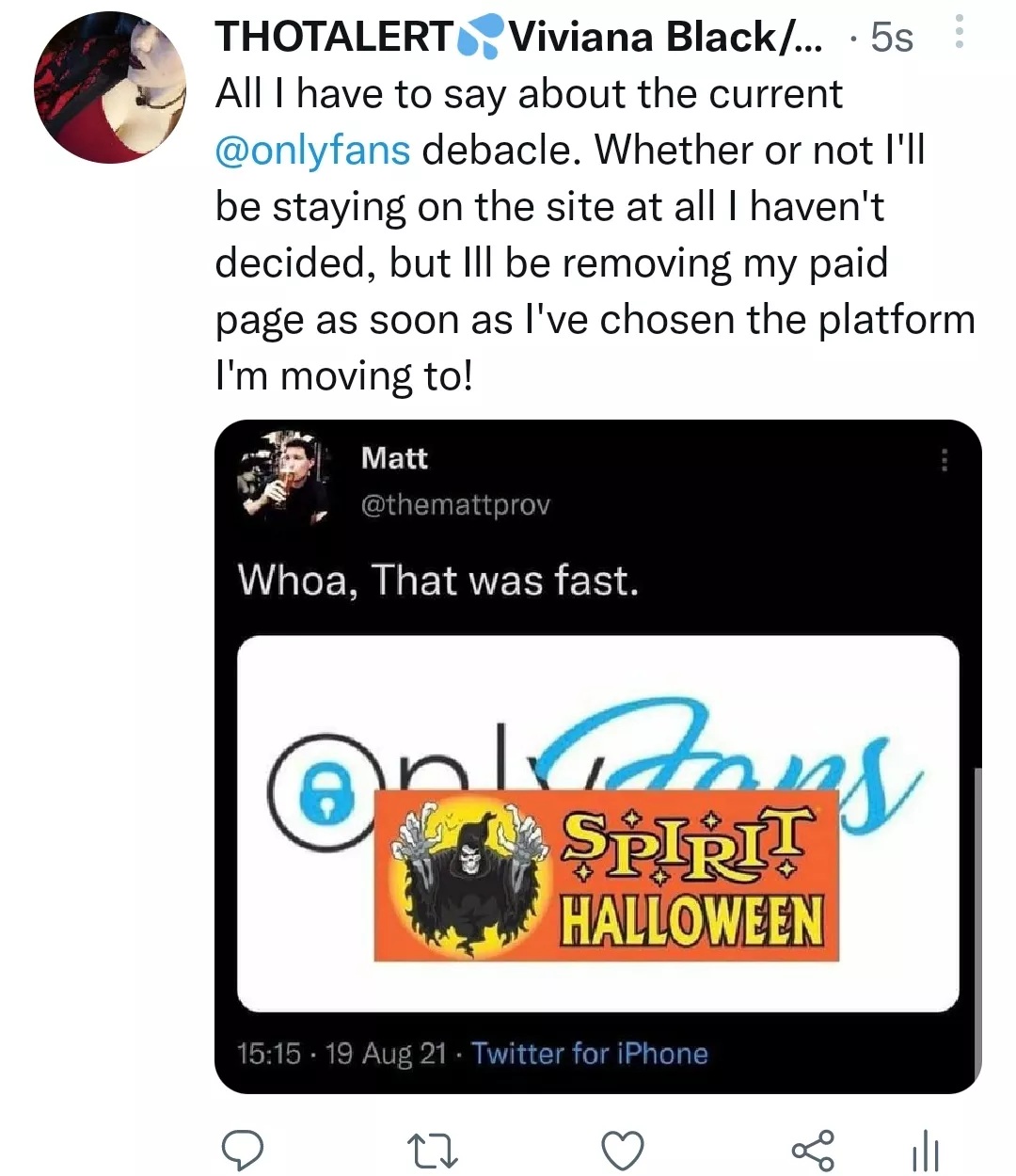
Task: Retweet this post using the retweet icon
Action: (432, 1150)
